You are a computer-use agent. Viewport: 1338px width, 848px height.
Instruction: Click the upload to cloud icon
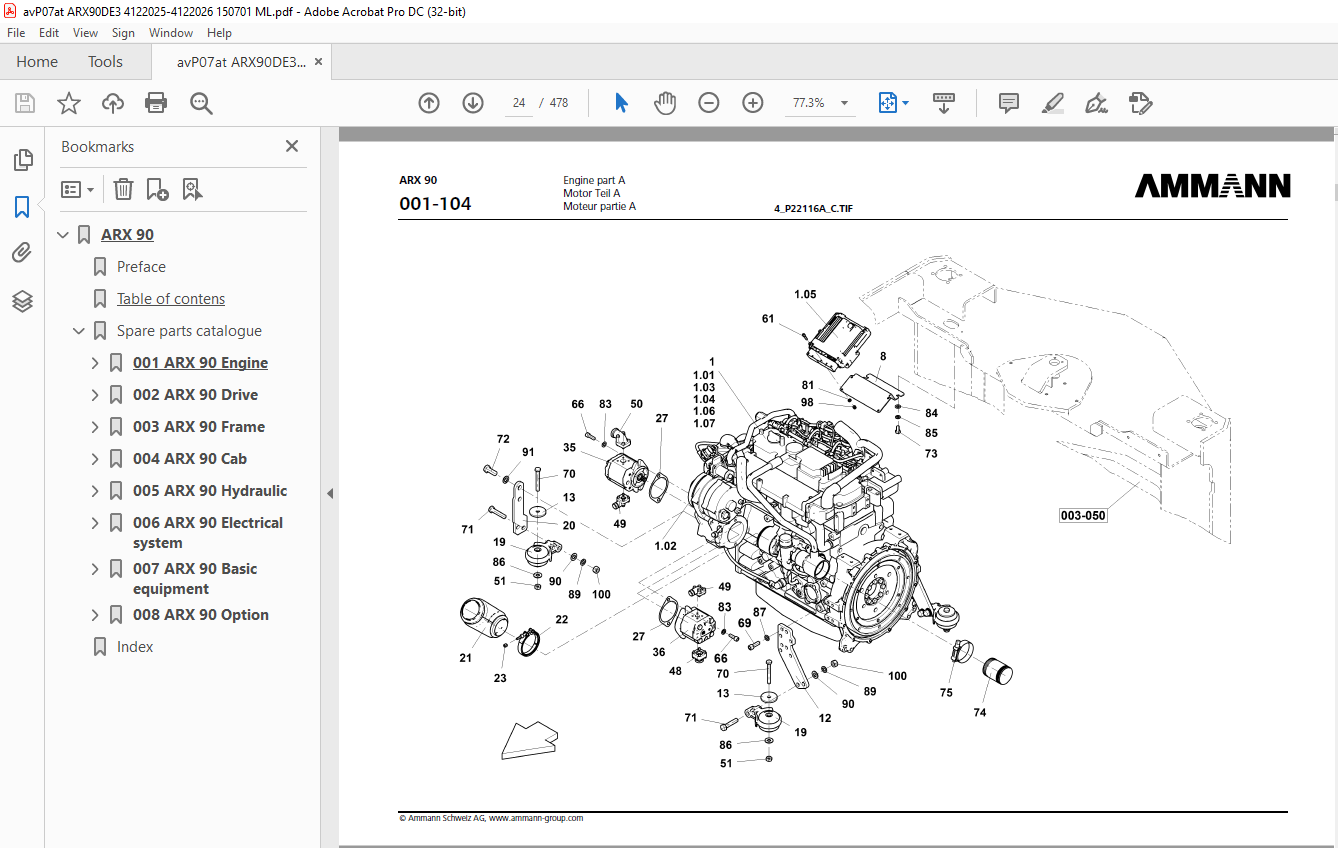[113, 103]
